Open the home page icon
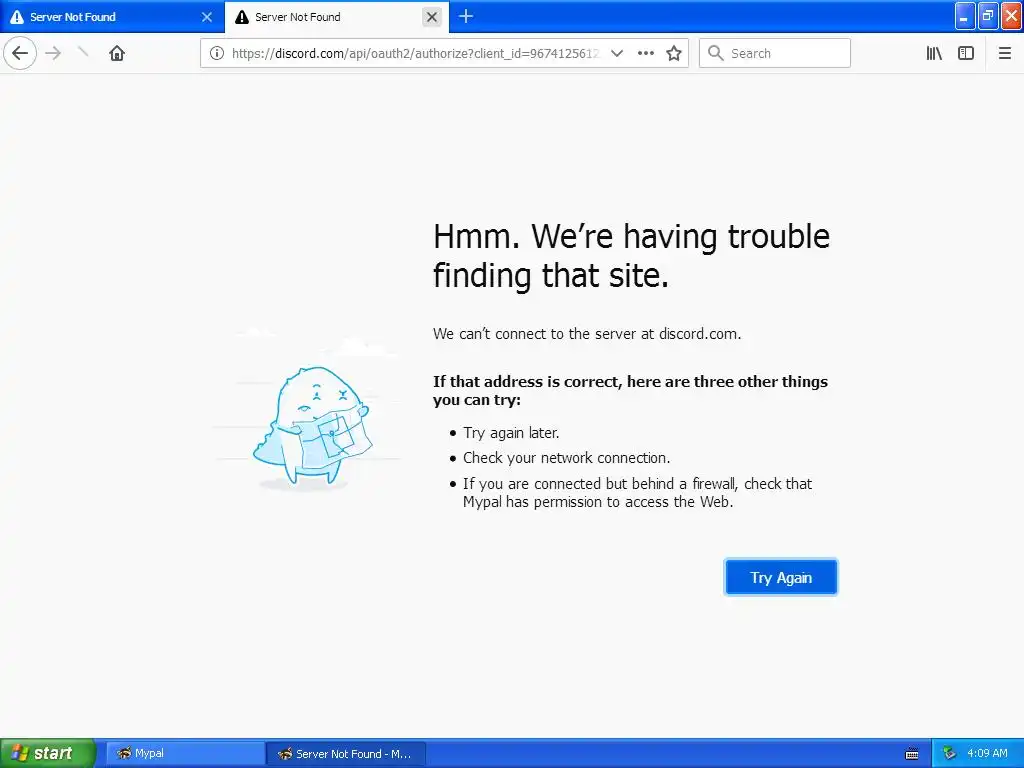This screenshot has width=1024, height=768. point(117,53)
